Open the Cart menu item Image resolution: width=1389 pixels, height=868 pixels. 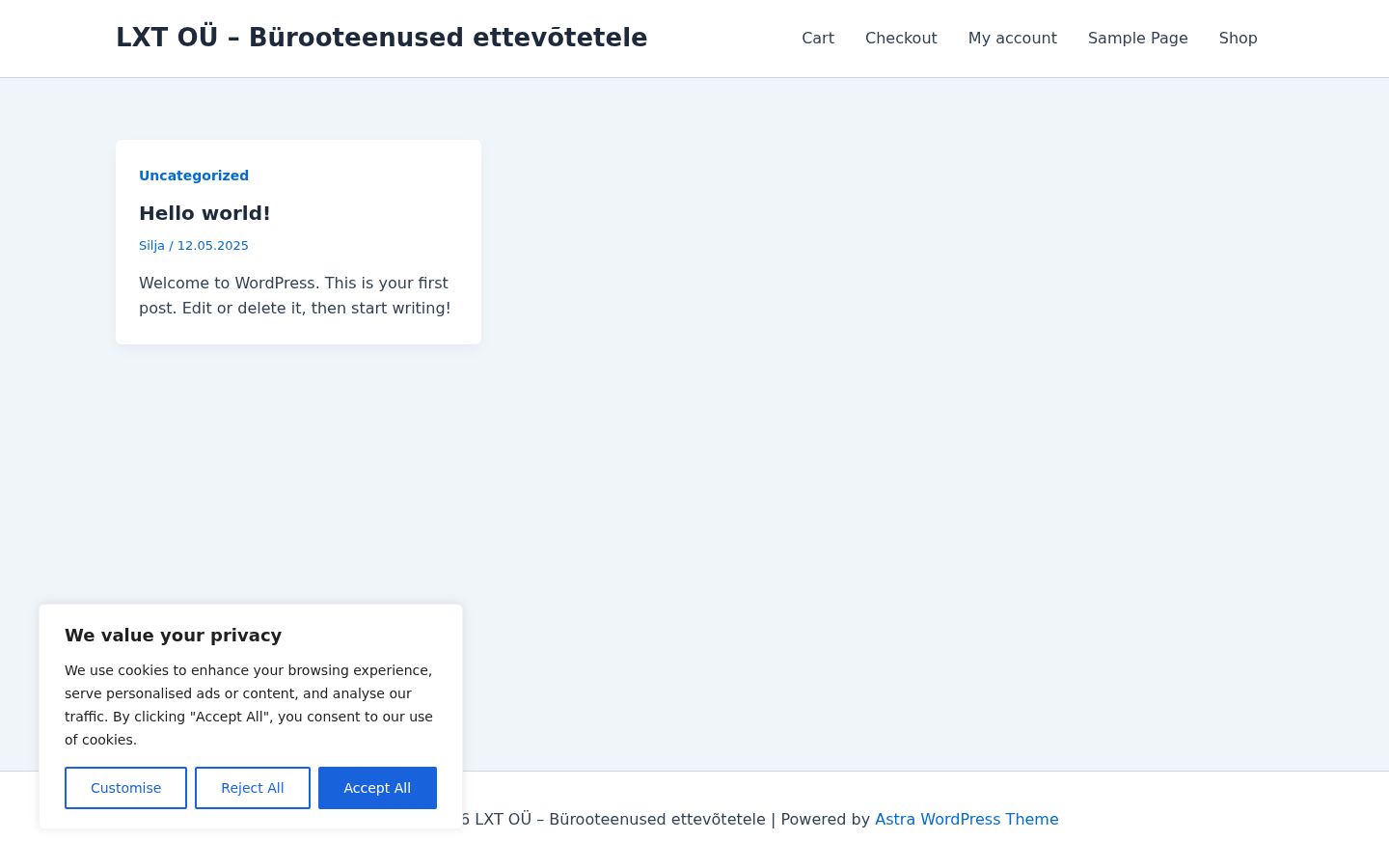click(818, 39)
